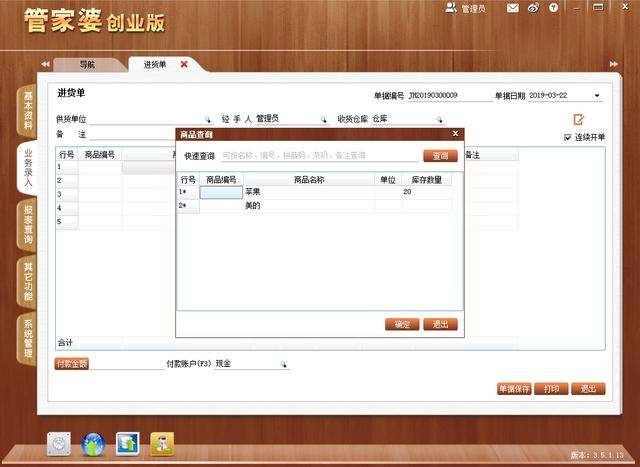Viewport: 640px width, 467px height.
Task: Open 报表查询 sidebar tab
Action: 28,225
